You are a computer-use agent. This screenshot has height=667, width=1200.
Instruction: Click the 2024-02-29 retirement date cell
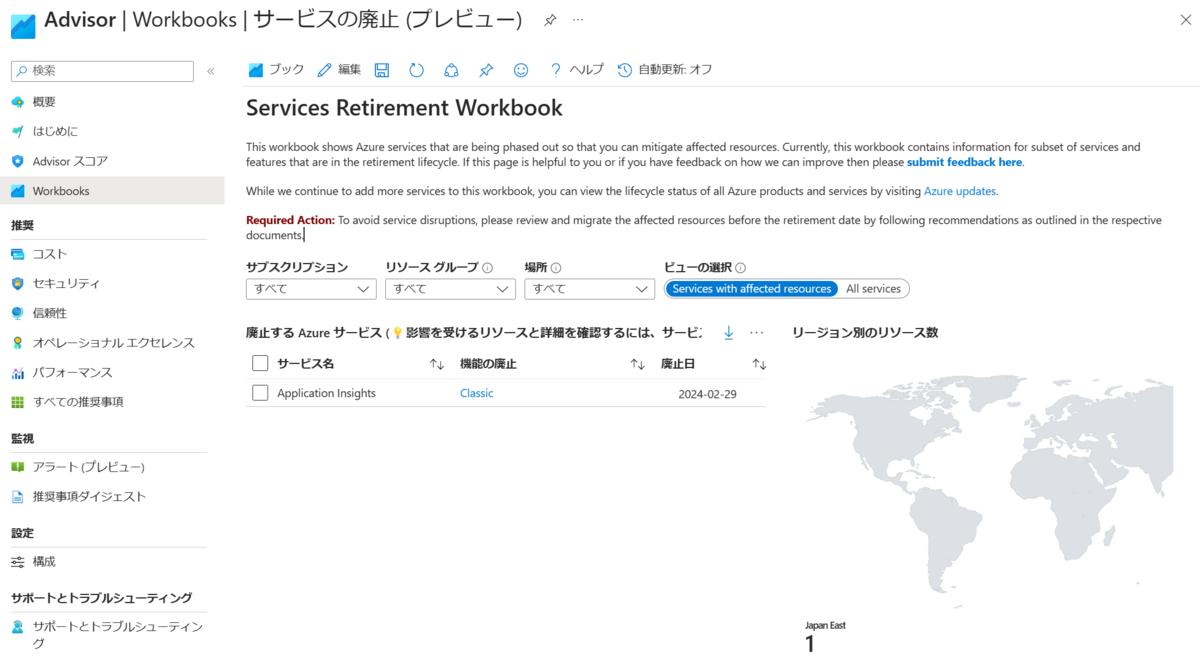(x=708, y=394)
